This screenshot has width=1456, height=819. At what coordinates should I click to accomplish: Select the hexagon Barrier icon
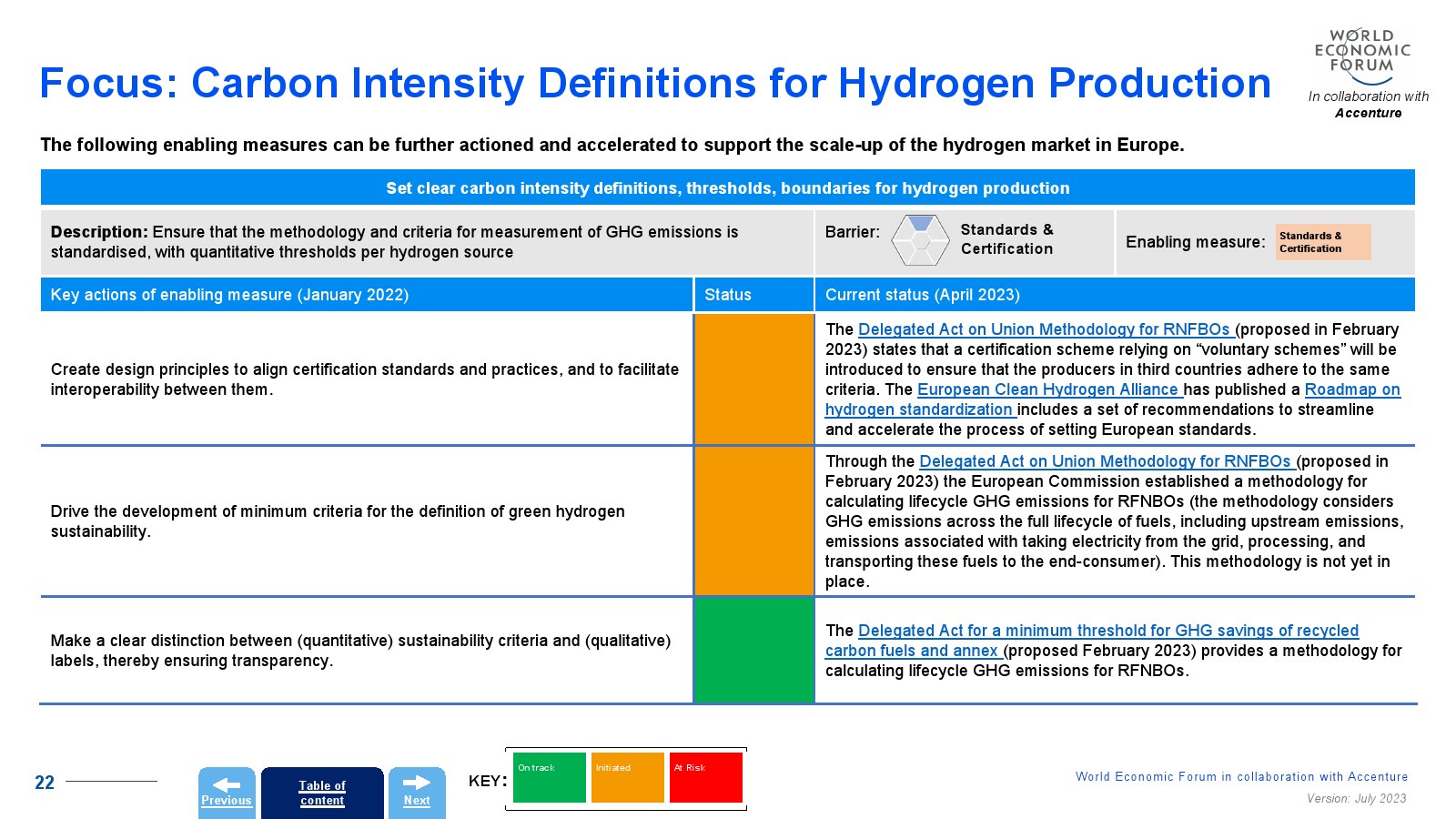(x=920, y=240)
